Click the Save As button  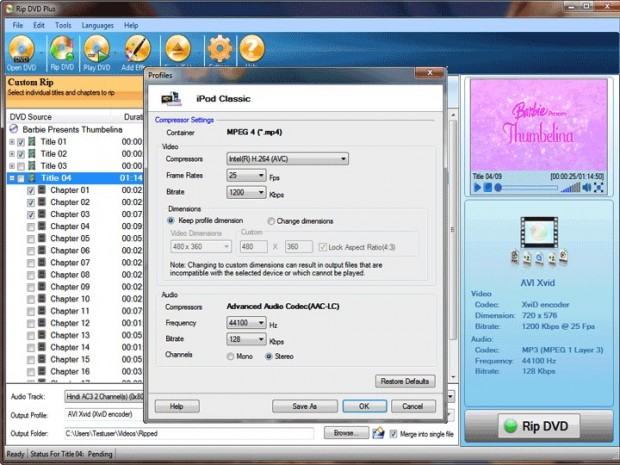[x=305, y=406]
